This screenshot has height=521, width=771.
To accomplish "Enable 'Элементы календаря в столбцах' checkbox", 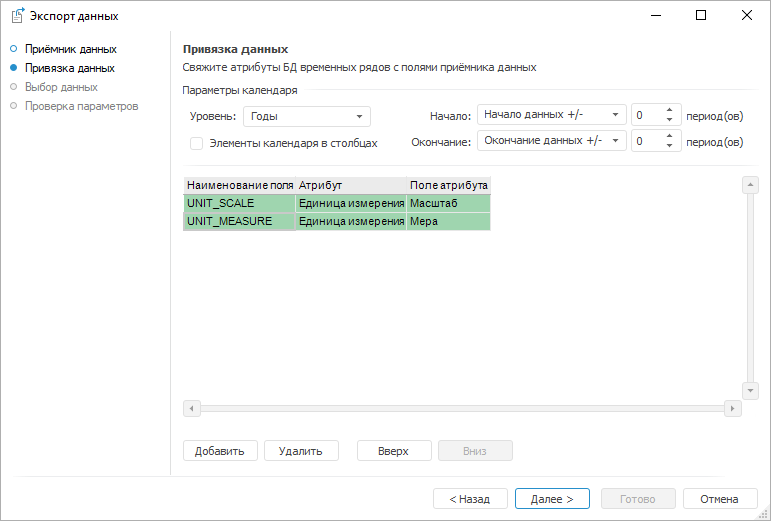I will click(197, 143).
